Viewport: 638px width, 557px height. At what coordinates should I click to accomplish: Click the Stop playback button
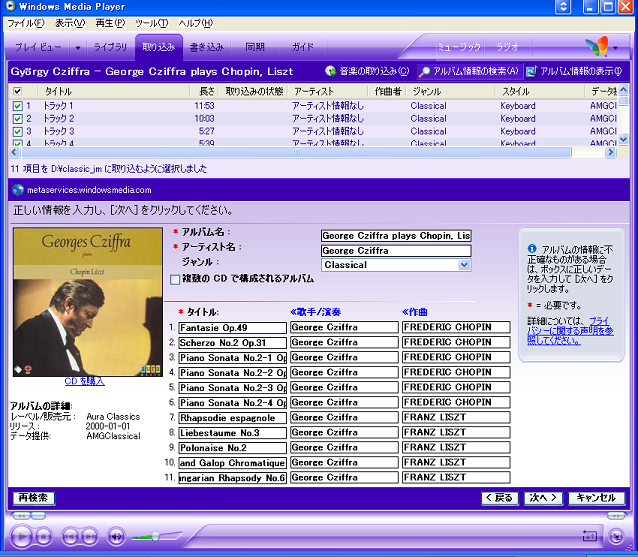(x=44, y=537)
